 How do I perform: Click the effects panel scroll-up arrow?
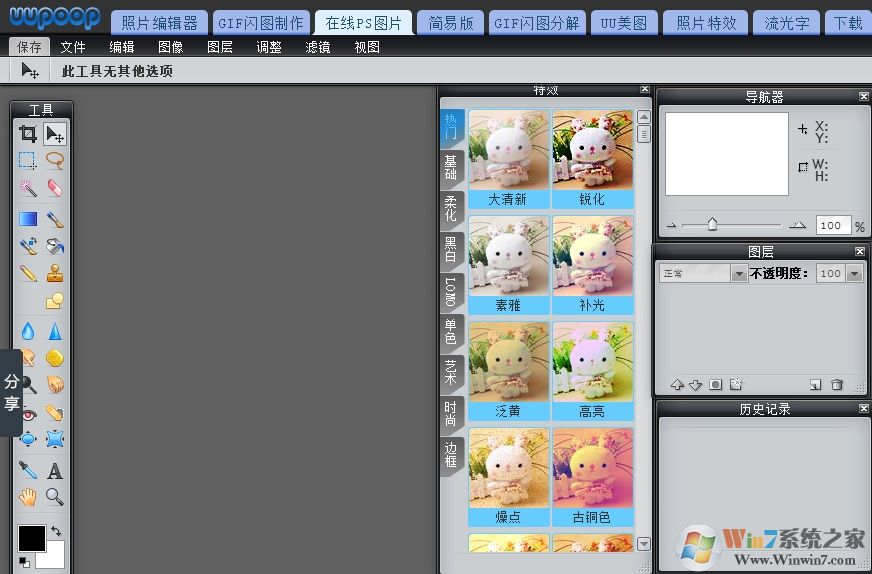[643, 117]
